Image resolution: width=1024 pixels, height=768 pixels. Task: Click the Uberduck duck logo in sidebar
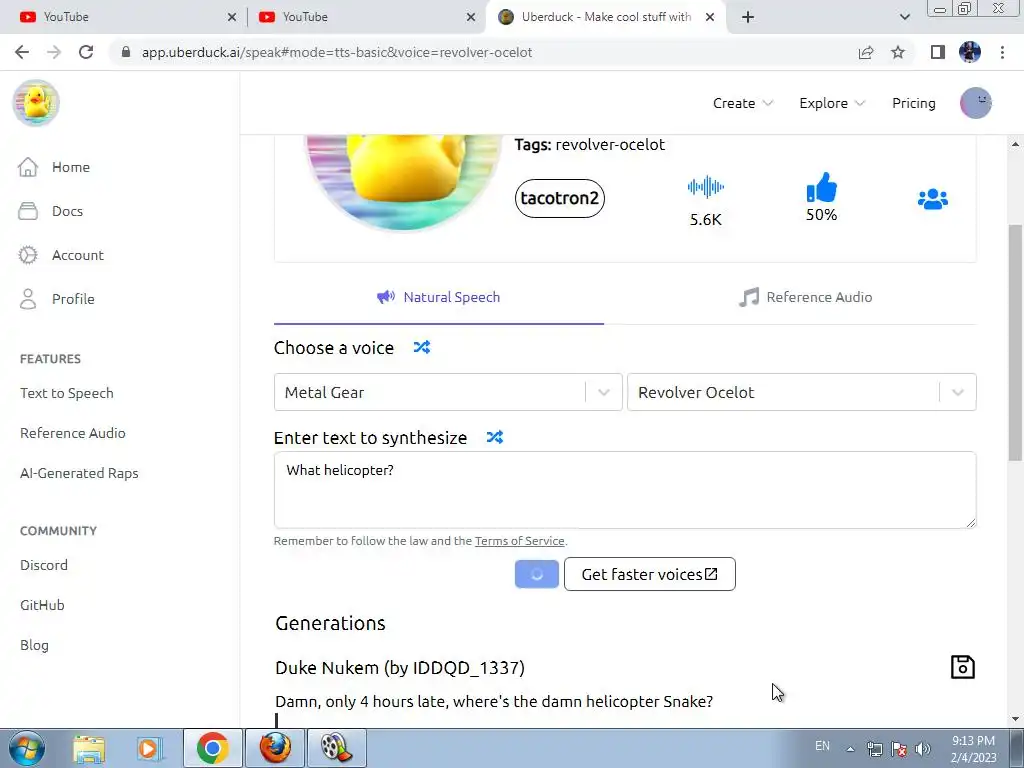(x=37, y=103)
